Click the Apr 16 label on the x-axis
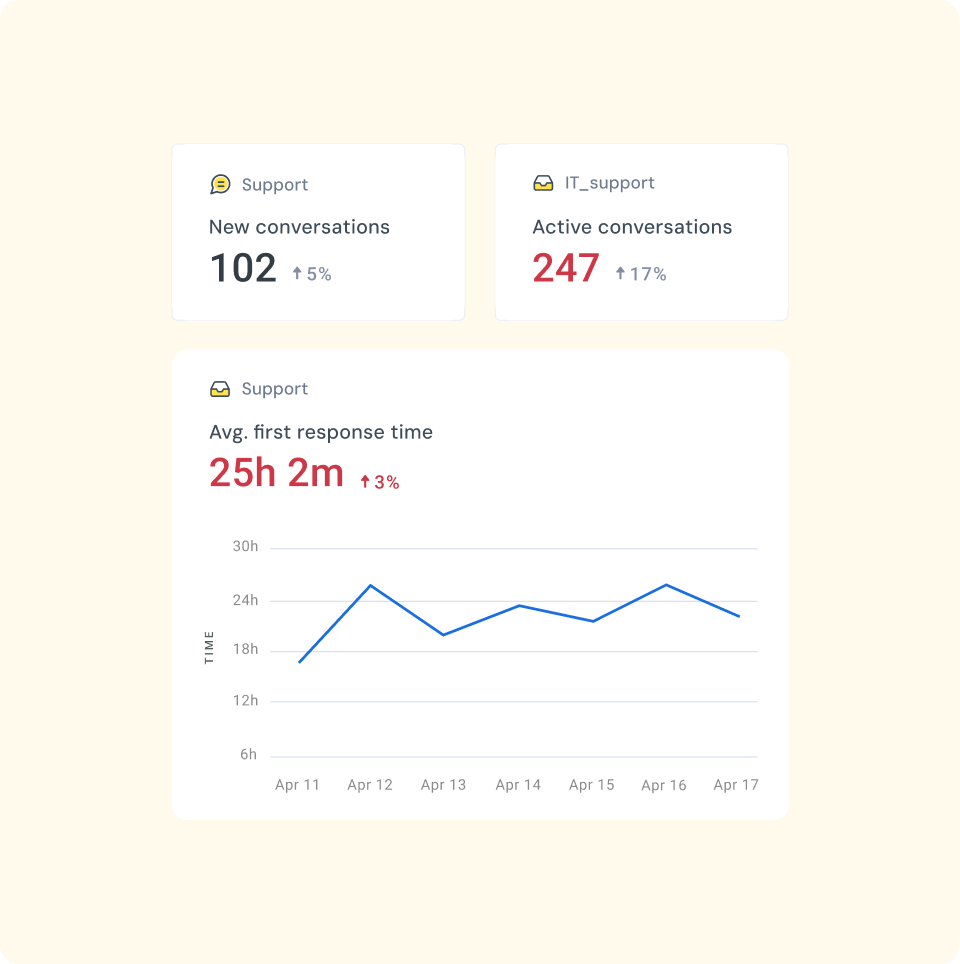This screenshot has height=964, width=960. [664, 785]
